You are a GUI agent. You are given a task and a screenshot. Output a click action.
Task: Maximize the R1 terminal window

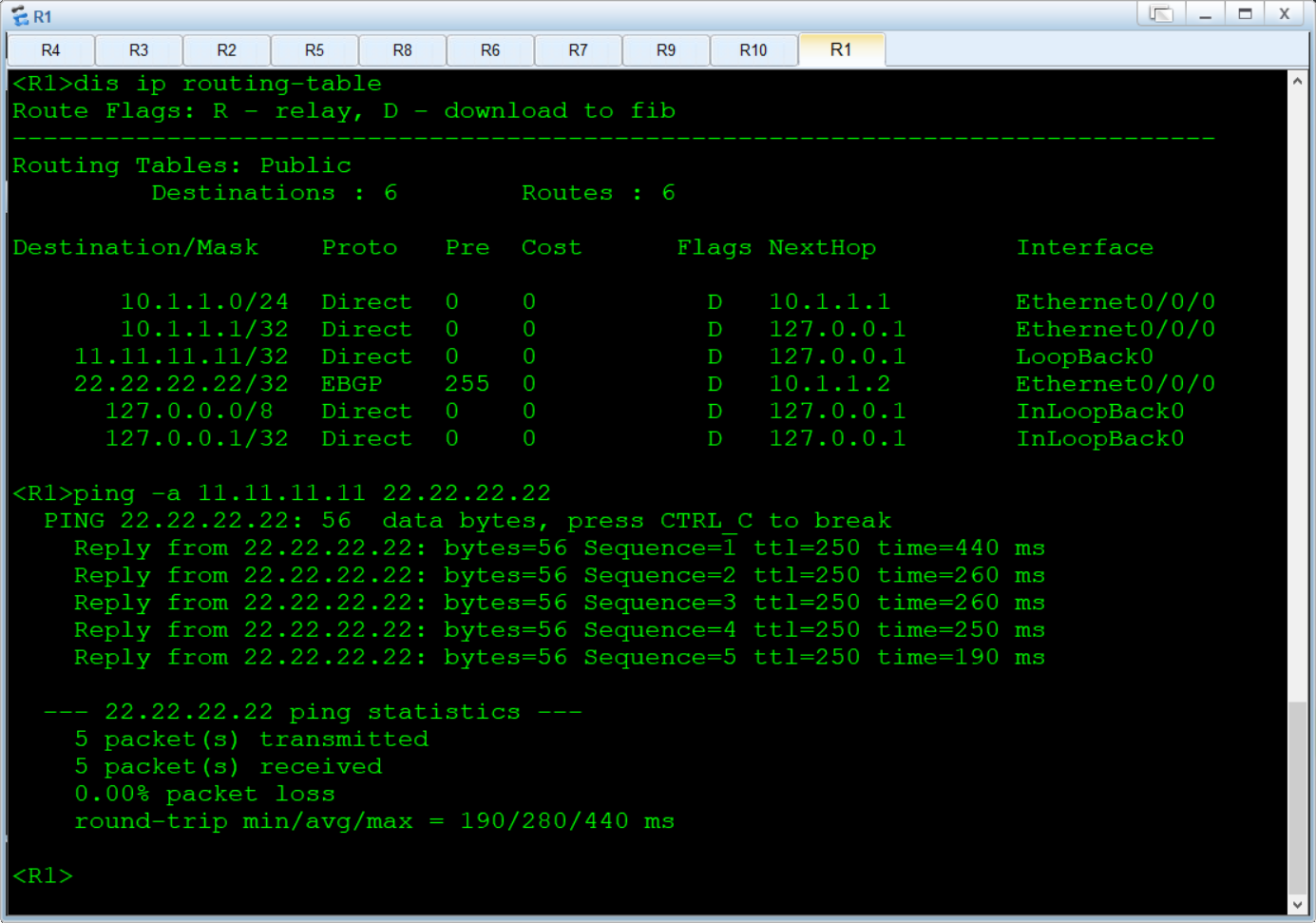(1245, 13)
